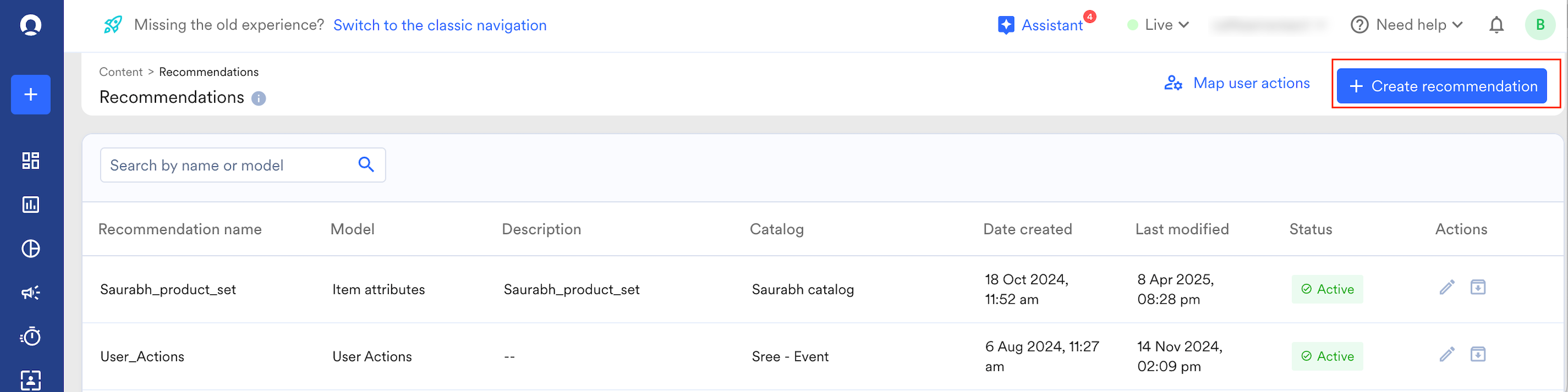1568x392 pixels.
Task: Click the blue plus icon in sidebar
Action: (30, 94)
